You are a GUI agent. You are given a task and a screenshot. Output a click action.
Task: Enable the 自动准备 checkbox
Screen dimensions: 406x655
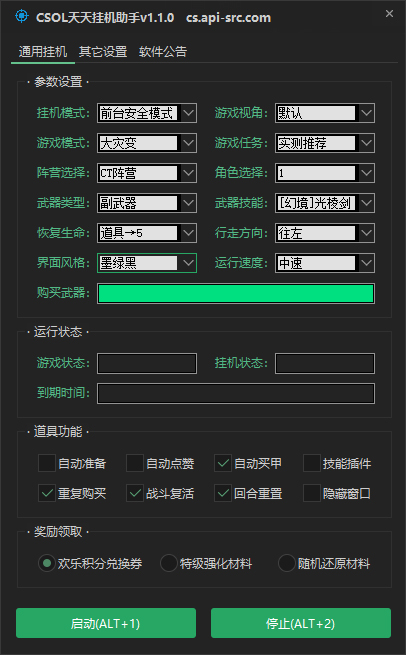(x=47, y=463)
